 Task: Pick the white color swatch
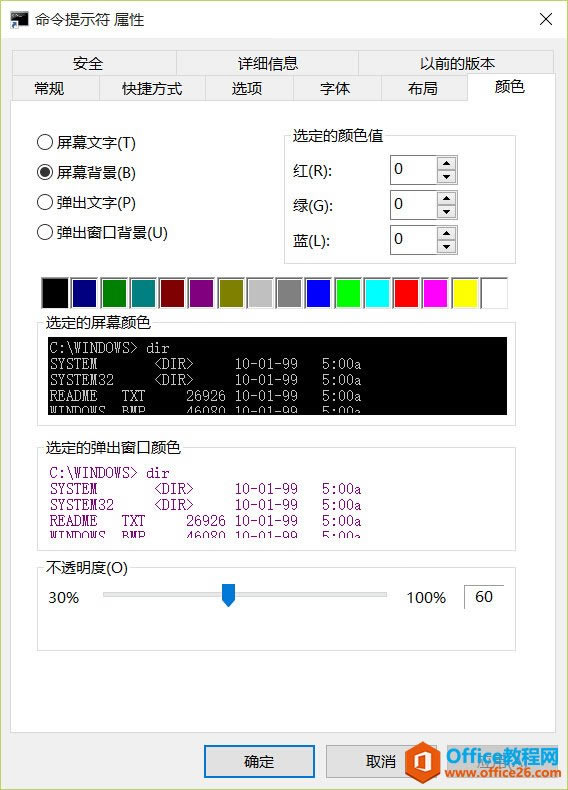[x=494, y=293]
